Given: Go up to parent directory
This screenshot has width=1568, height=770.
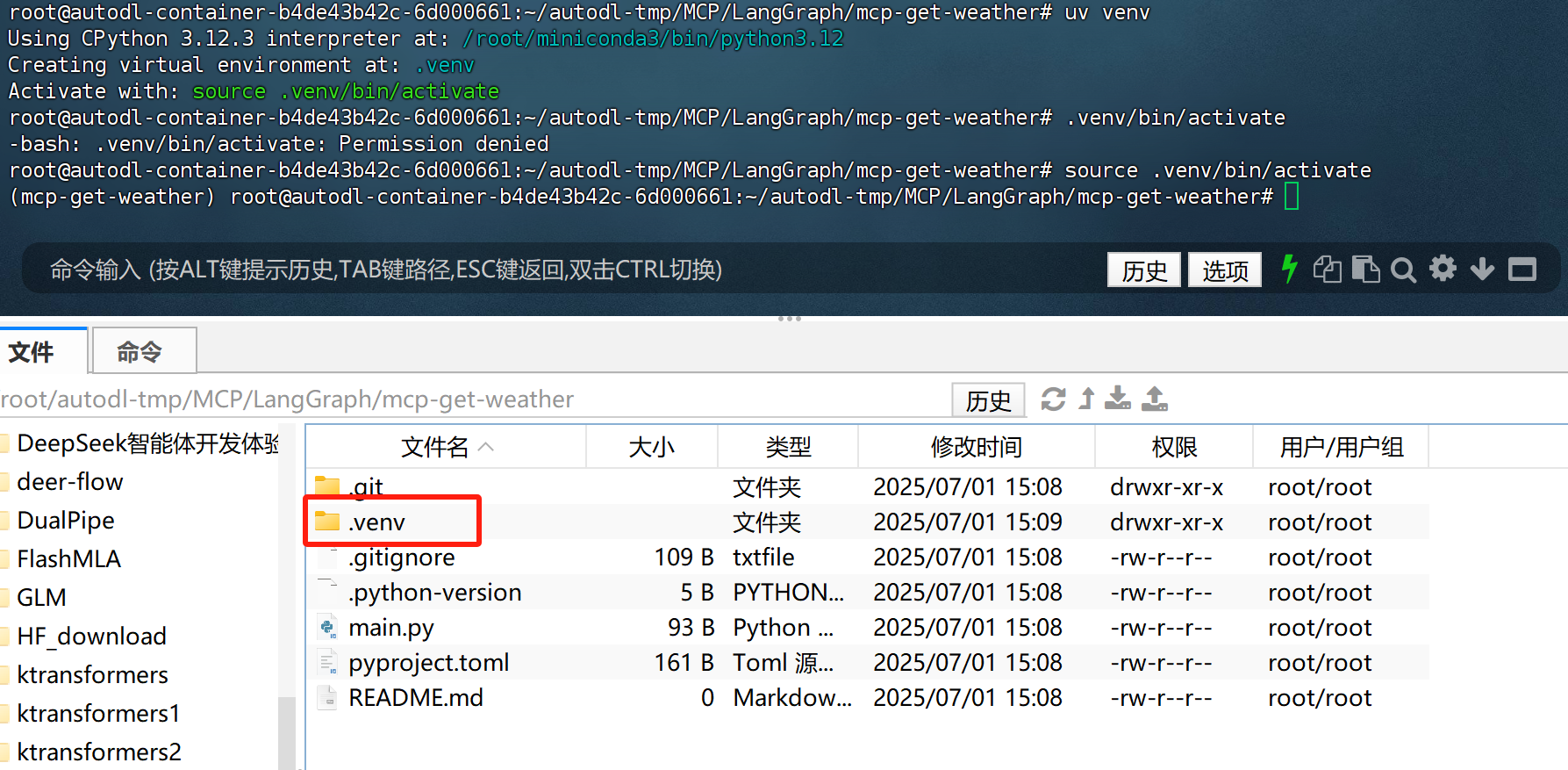Looking at the screenshot, I should (1087, 399).
